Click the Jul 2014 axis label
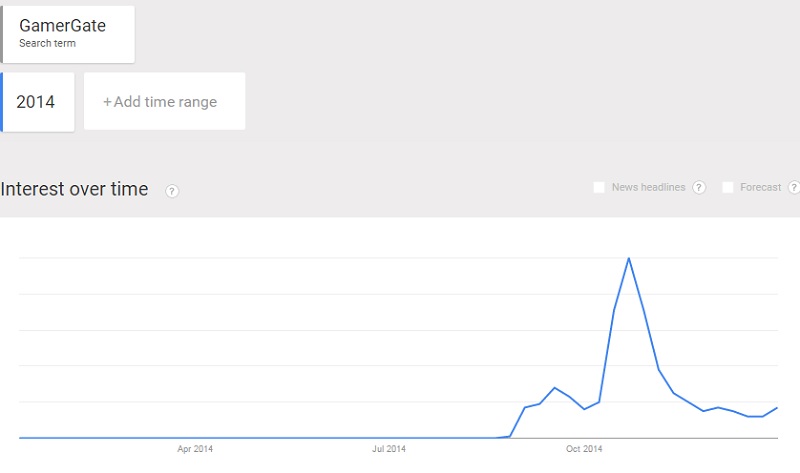Screen dimensions: 800x473 click(x=389, y=449)
